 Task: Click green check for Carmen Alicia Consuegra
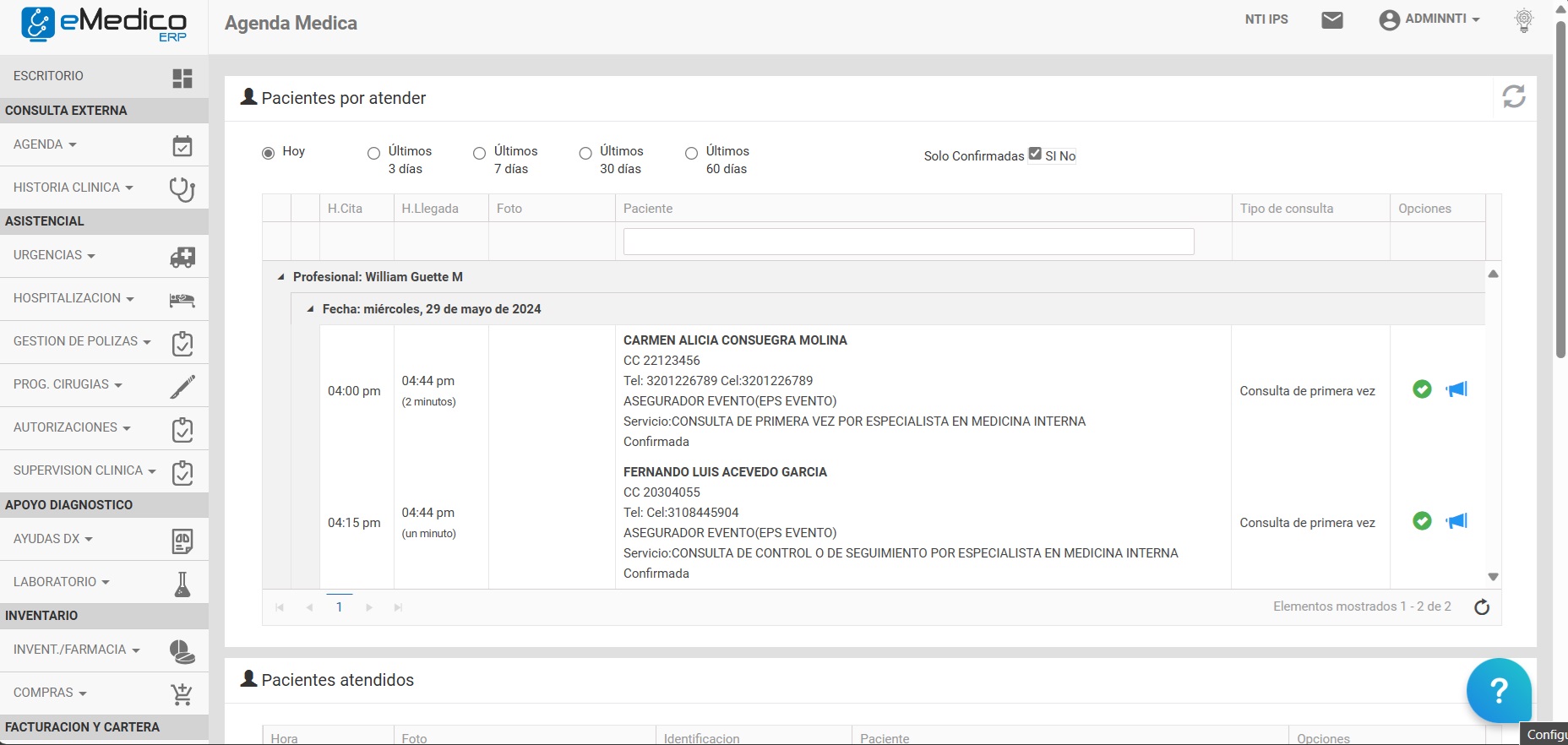click(x=1423, y=389)
